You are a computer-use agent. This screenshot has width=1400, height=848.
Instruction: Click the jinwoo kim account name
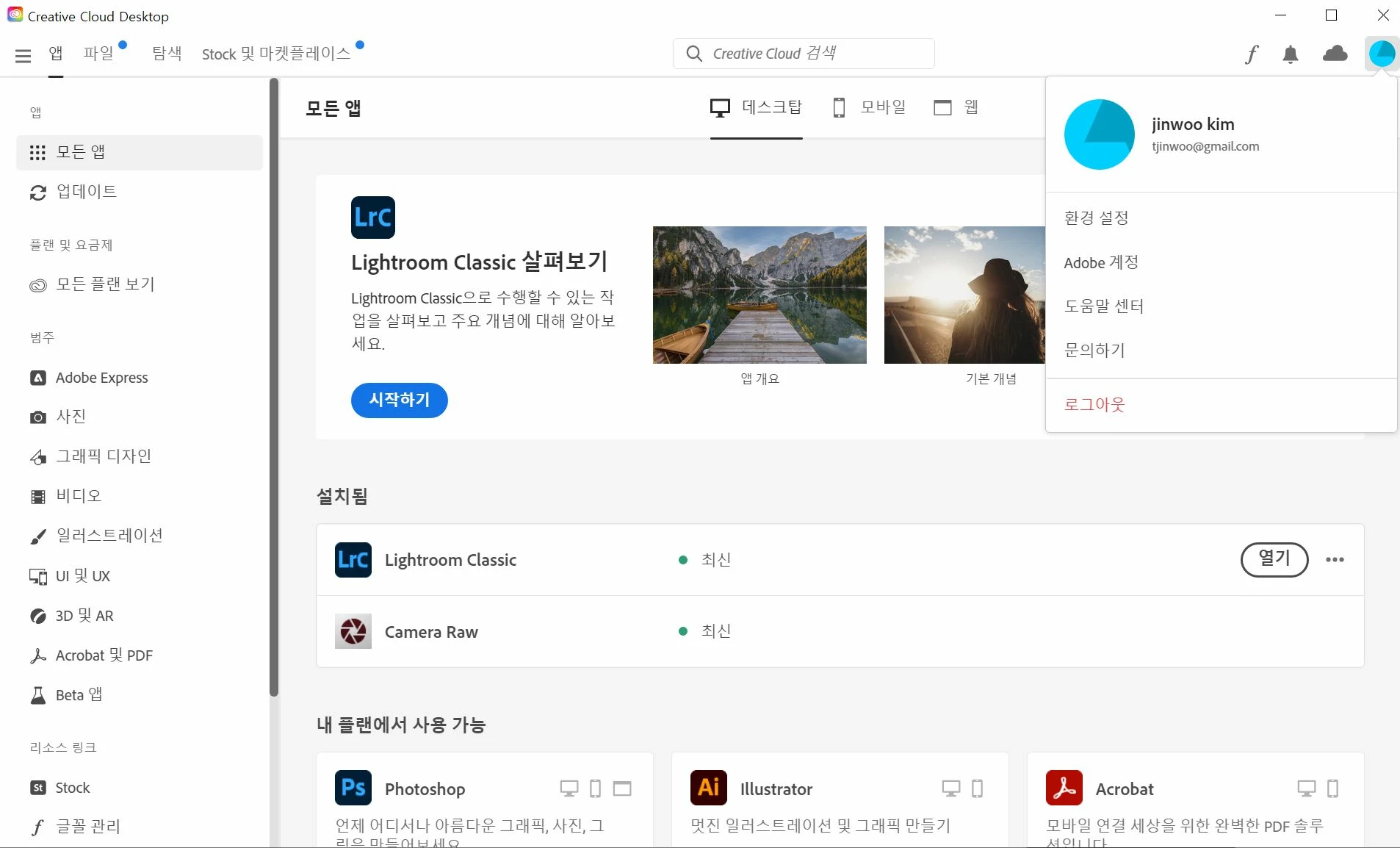click(1193, 125)
